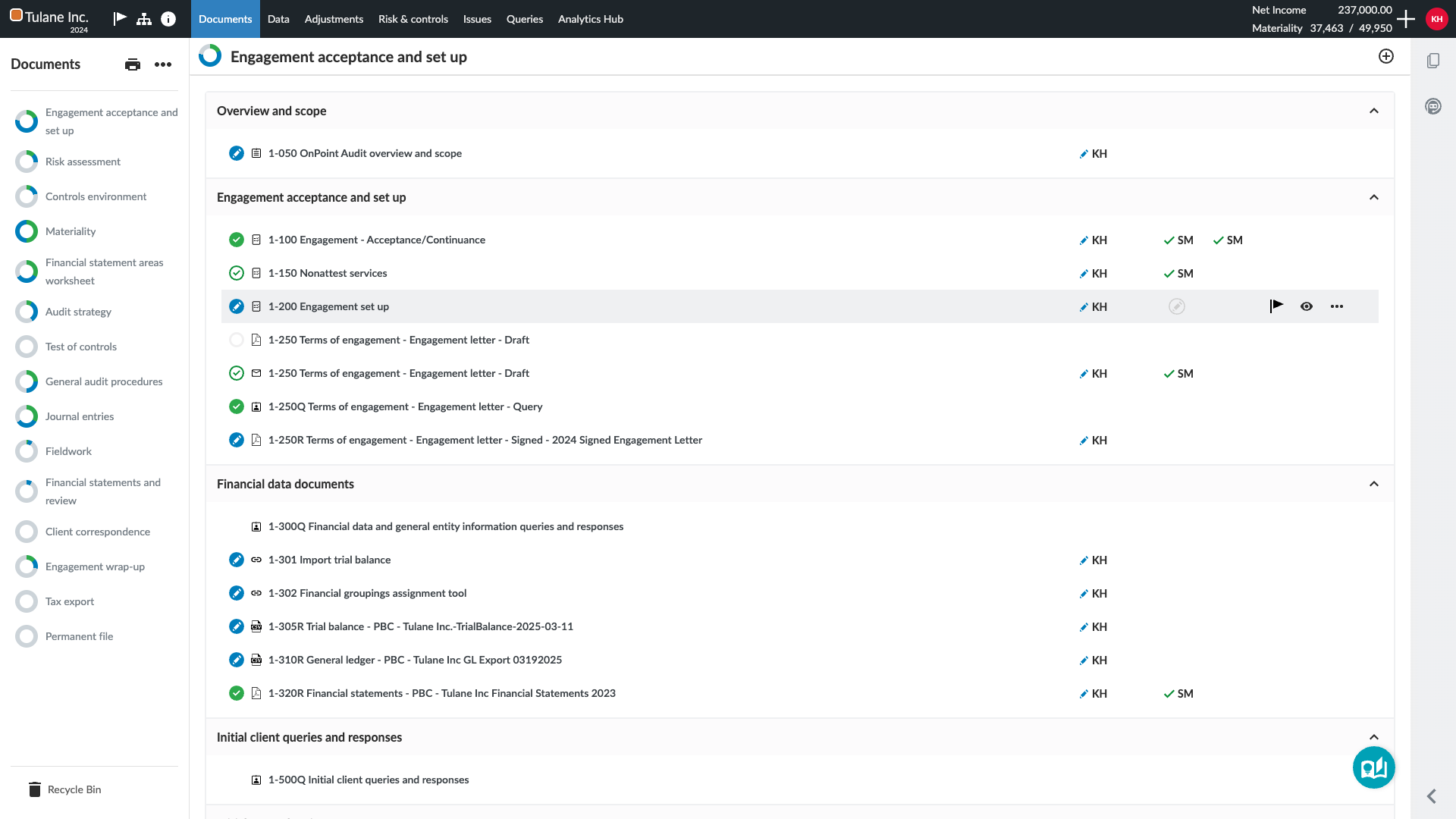
Task: Click the circled plus add icon
Action: [x=1386, y=56]
